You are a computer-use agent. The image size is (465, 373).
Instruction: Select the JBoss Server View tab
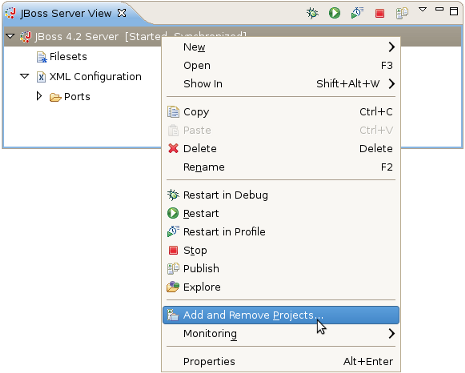66,13
